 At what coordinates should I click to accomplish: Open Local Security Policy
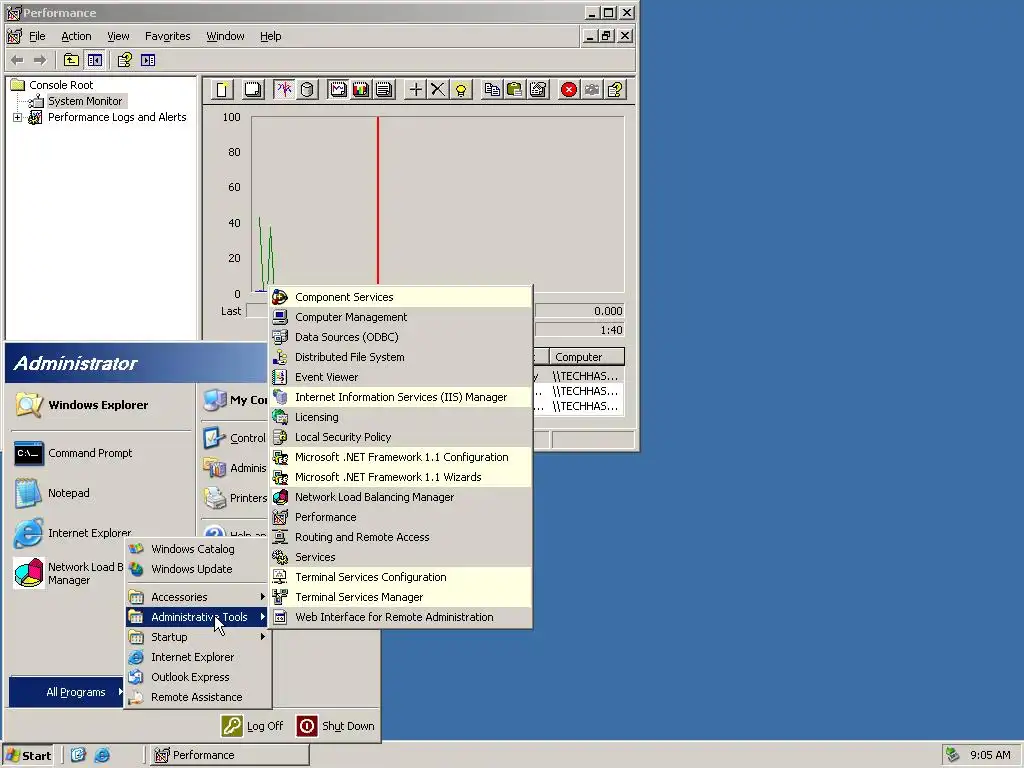pyautogui.click(x=400, y=437)
